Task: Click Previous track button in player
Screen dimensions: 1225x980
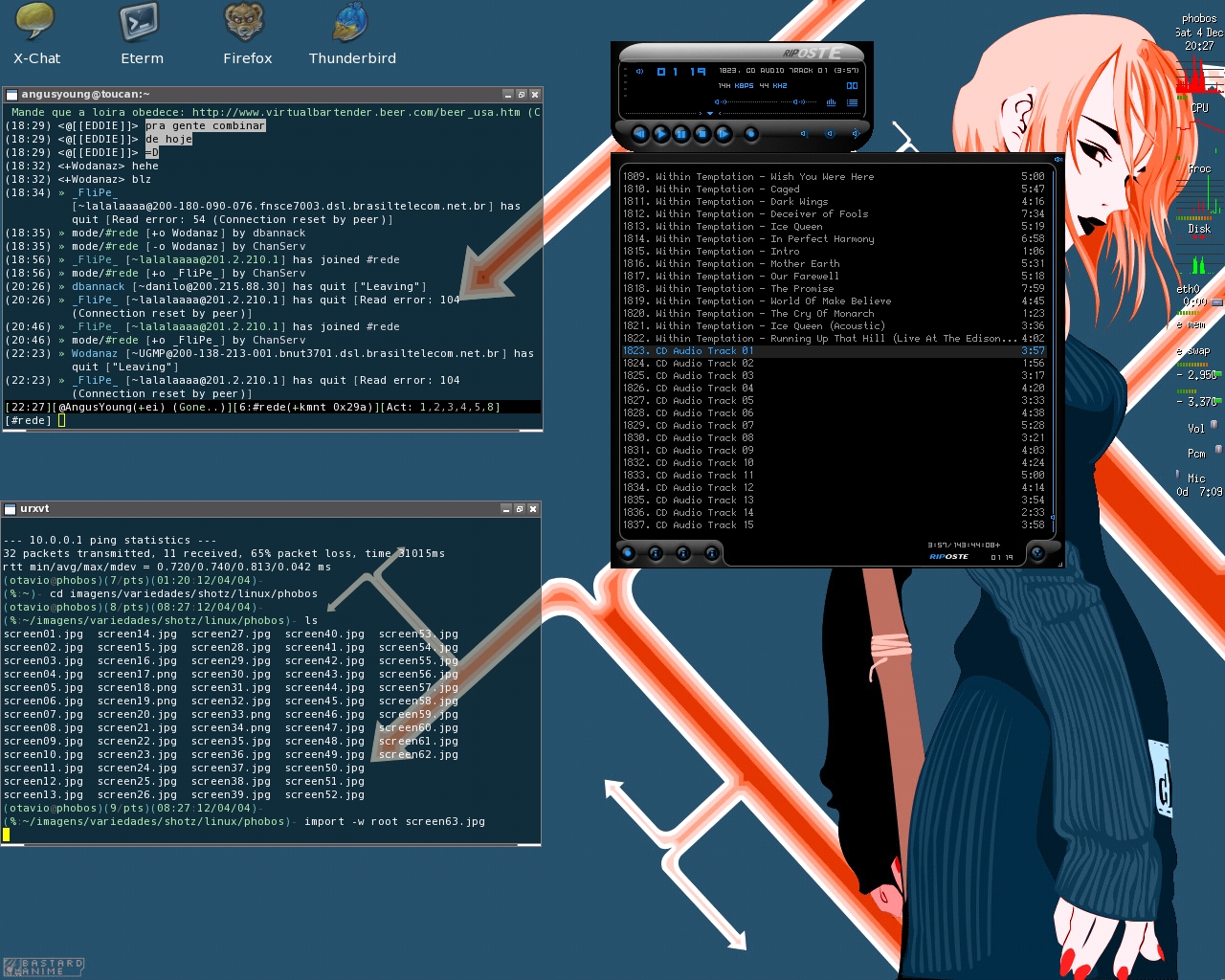Action: tap(640, 134)
